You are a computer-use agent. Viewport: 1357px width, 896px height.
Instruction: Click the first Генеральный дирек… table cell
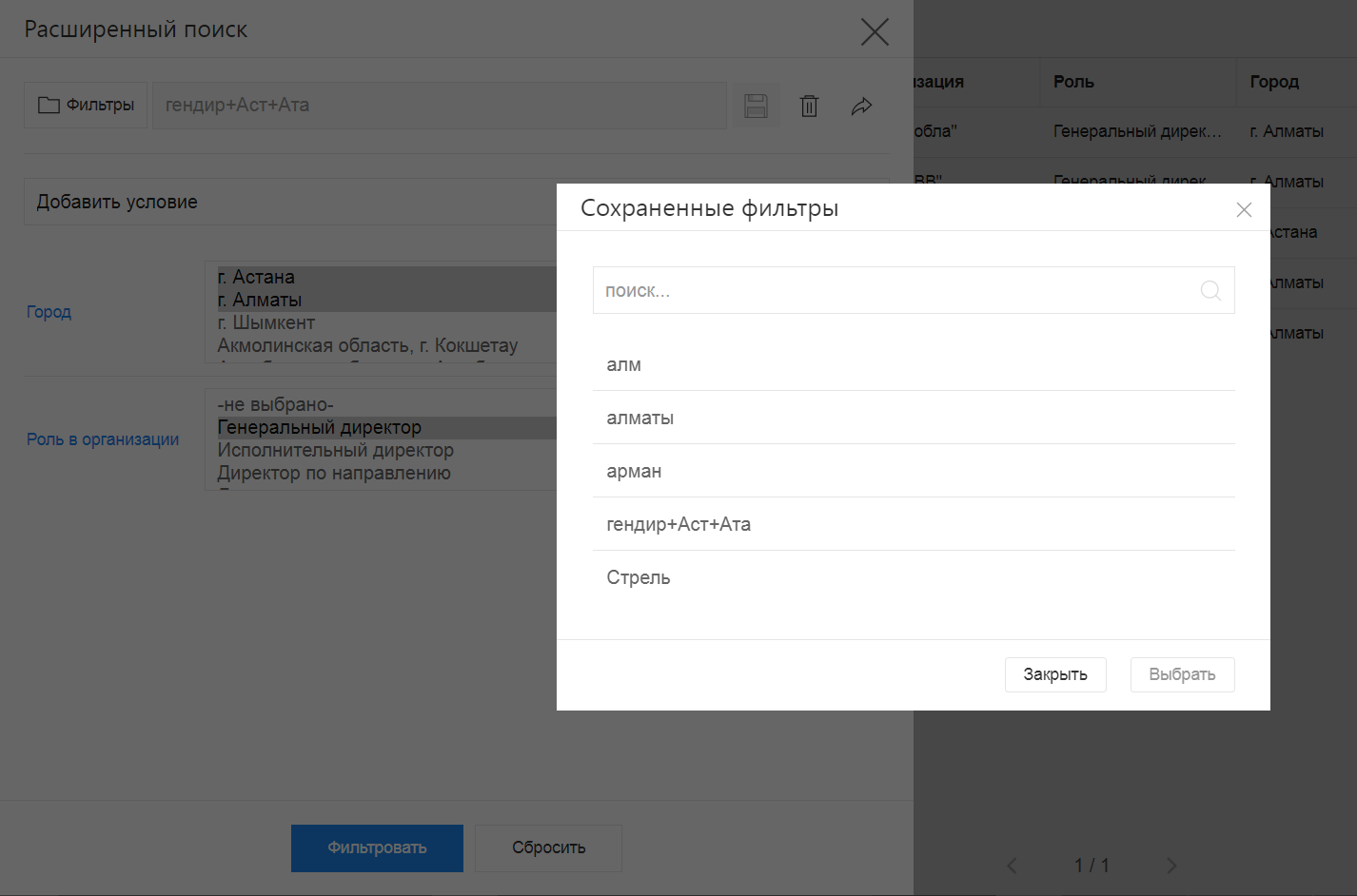tap(1137, 131)
